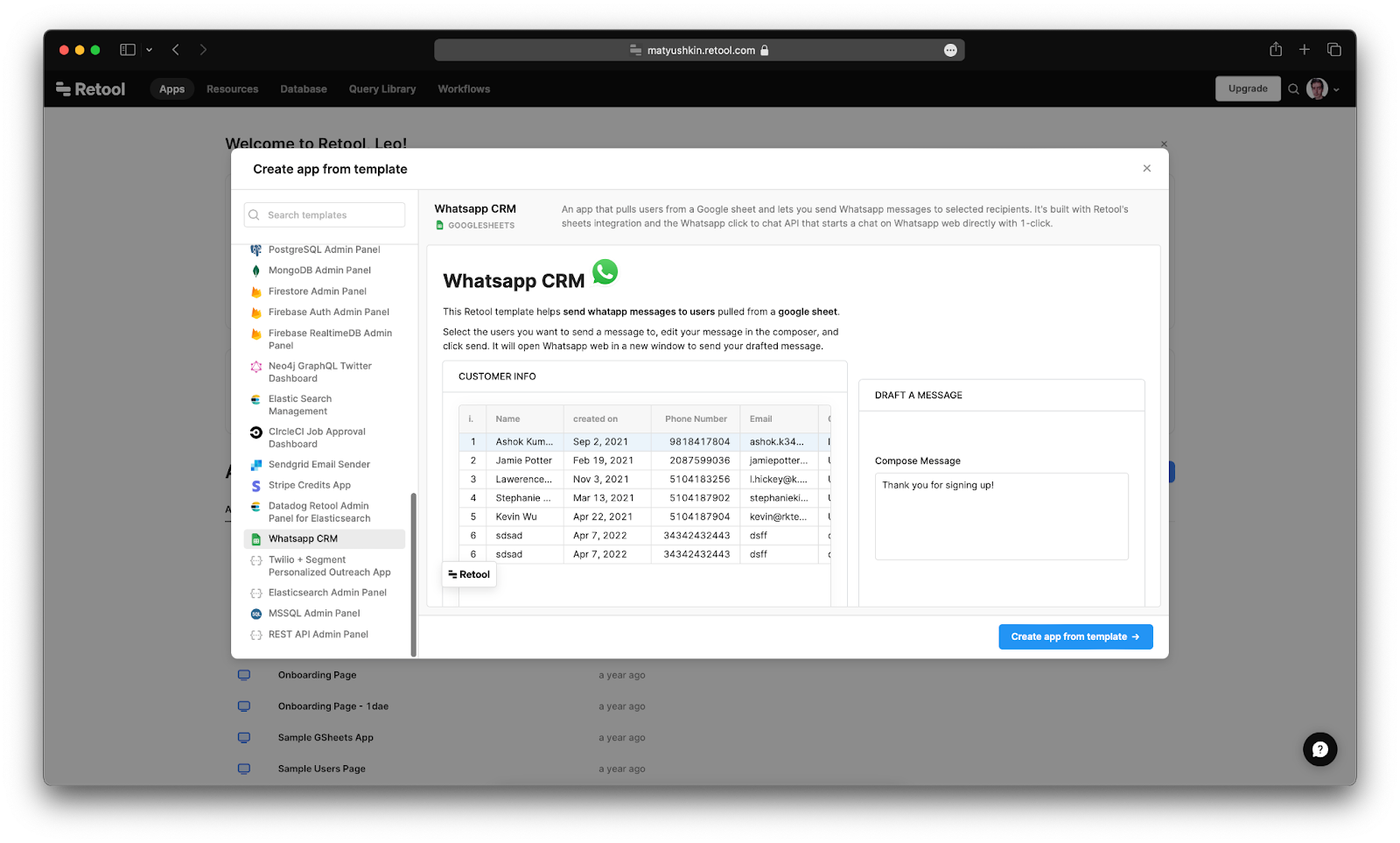Click the Retool badge in the preview

[x=469, y=574]
